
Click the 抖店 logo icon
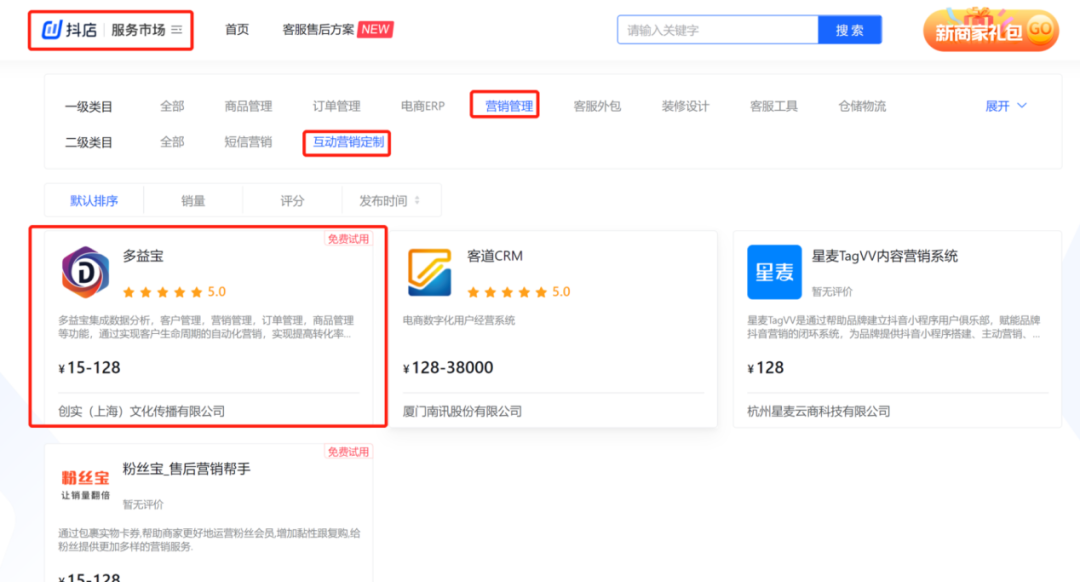(x=52, y=30)
